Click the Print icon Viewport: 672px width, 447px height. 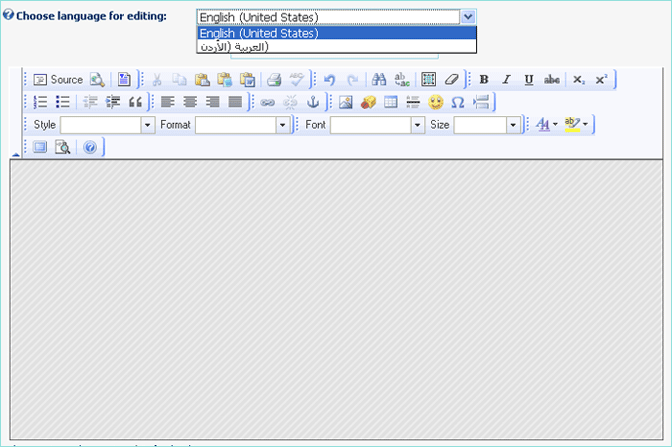[274, 80]
